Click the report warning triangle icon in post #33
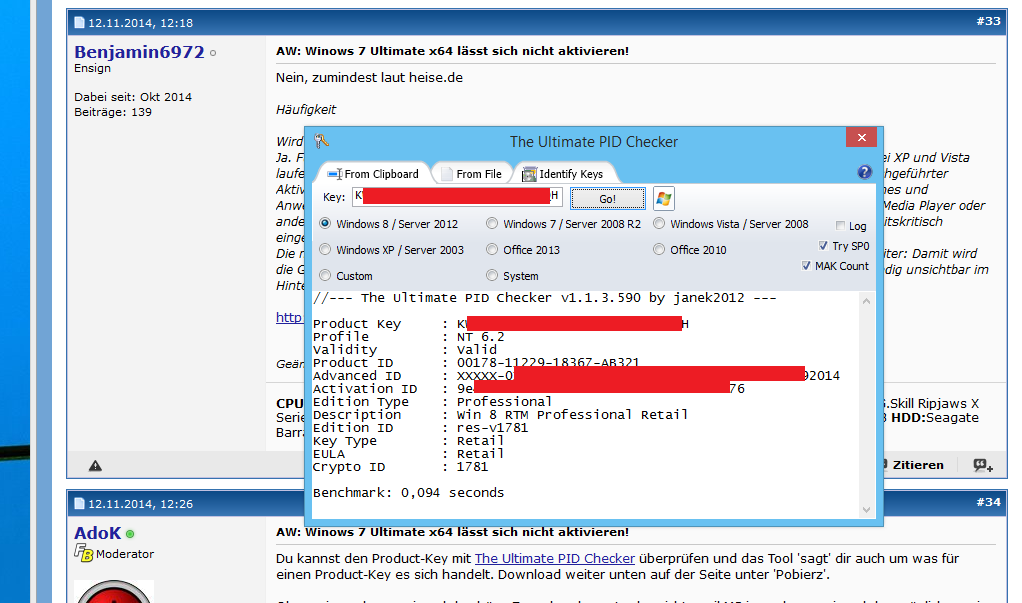1022x603 pixels. (x=95, y=465)
